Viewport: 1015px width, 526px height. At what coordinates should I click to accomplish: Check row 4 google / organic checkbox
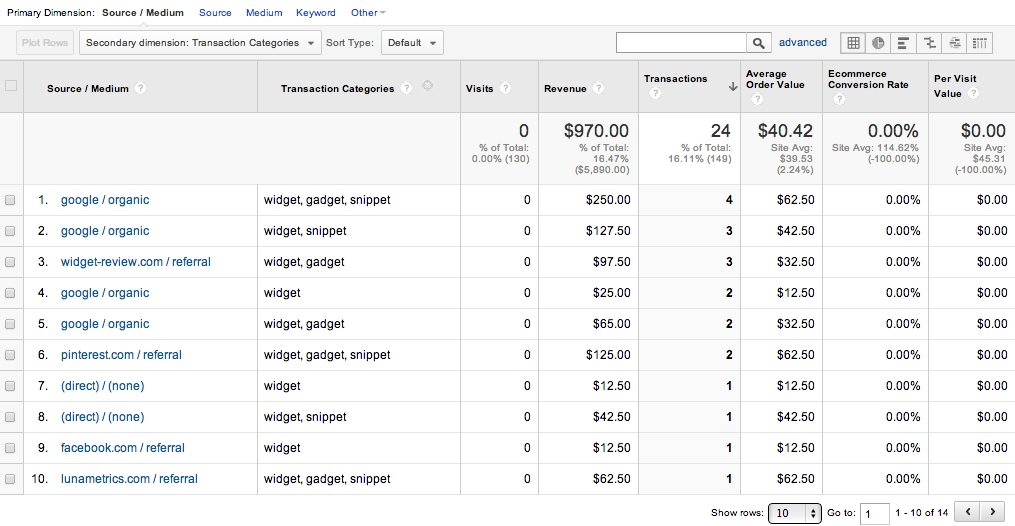[10, 293]
